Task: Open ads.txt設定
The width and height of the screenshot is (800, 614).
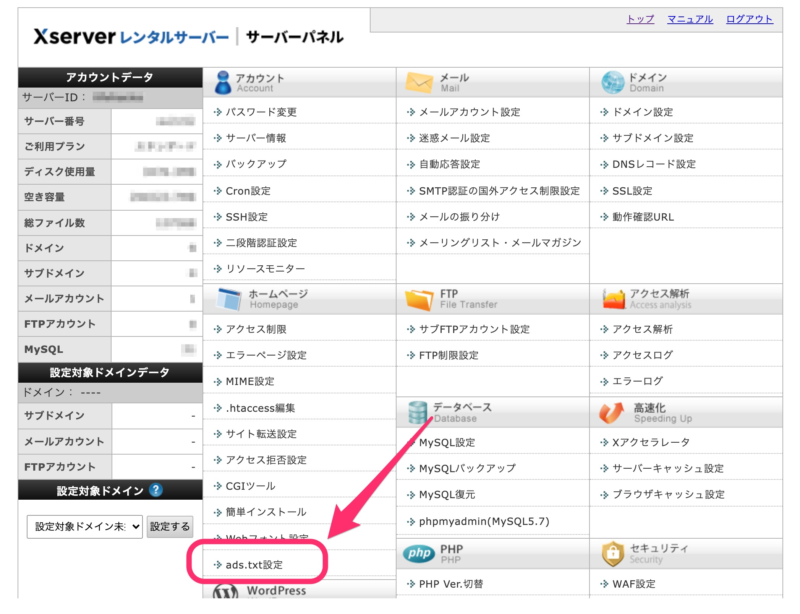Action: pyautogui.click(x=254, y=564)
